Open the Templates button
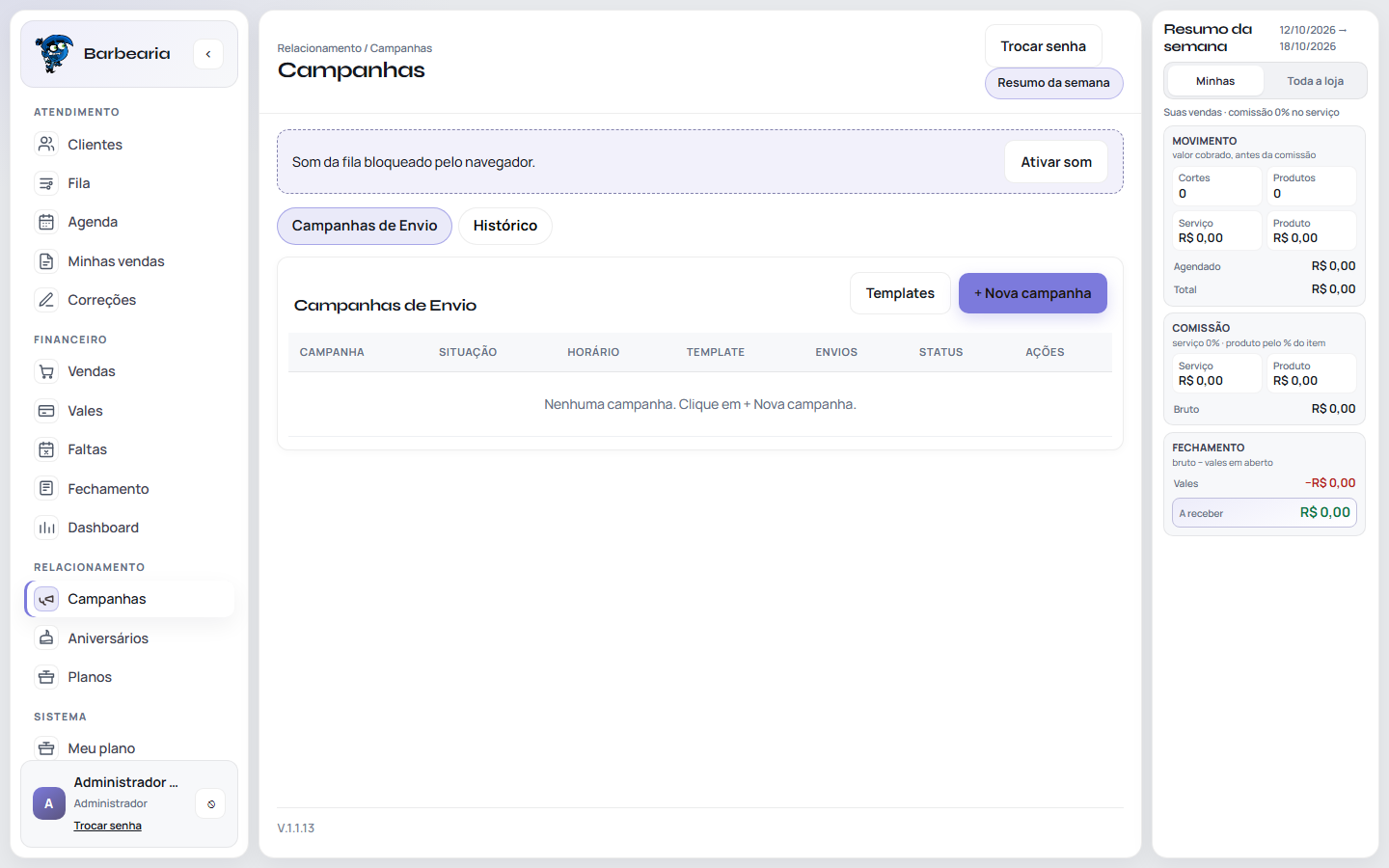The image size is (1389, 868). pyautogui.click(x=900, y=293)
